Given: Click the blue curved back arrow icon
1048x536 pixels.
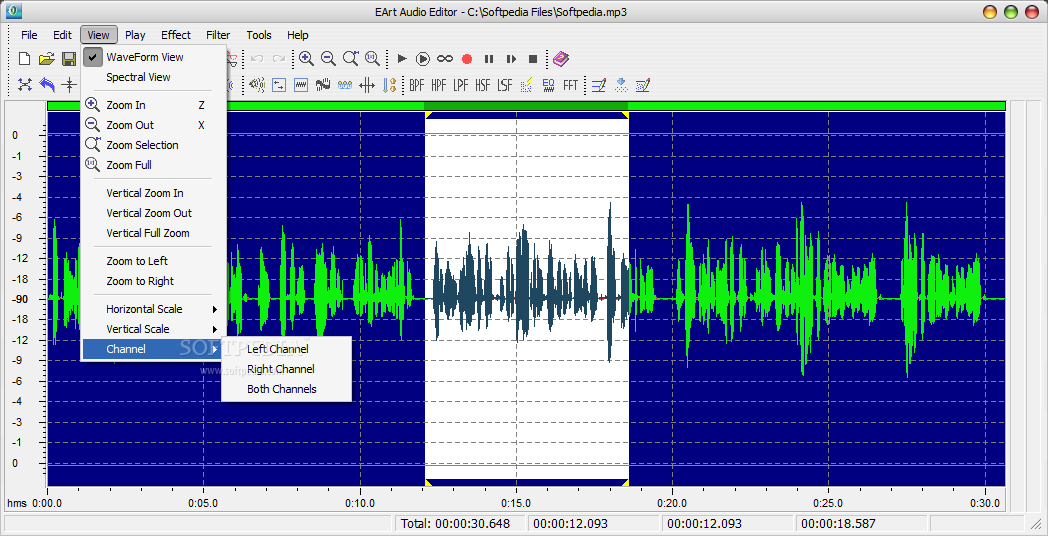Looking at the screenshot, I should pos(47,85).
